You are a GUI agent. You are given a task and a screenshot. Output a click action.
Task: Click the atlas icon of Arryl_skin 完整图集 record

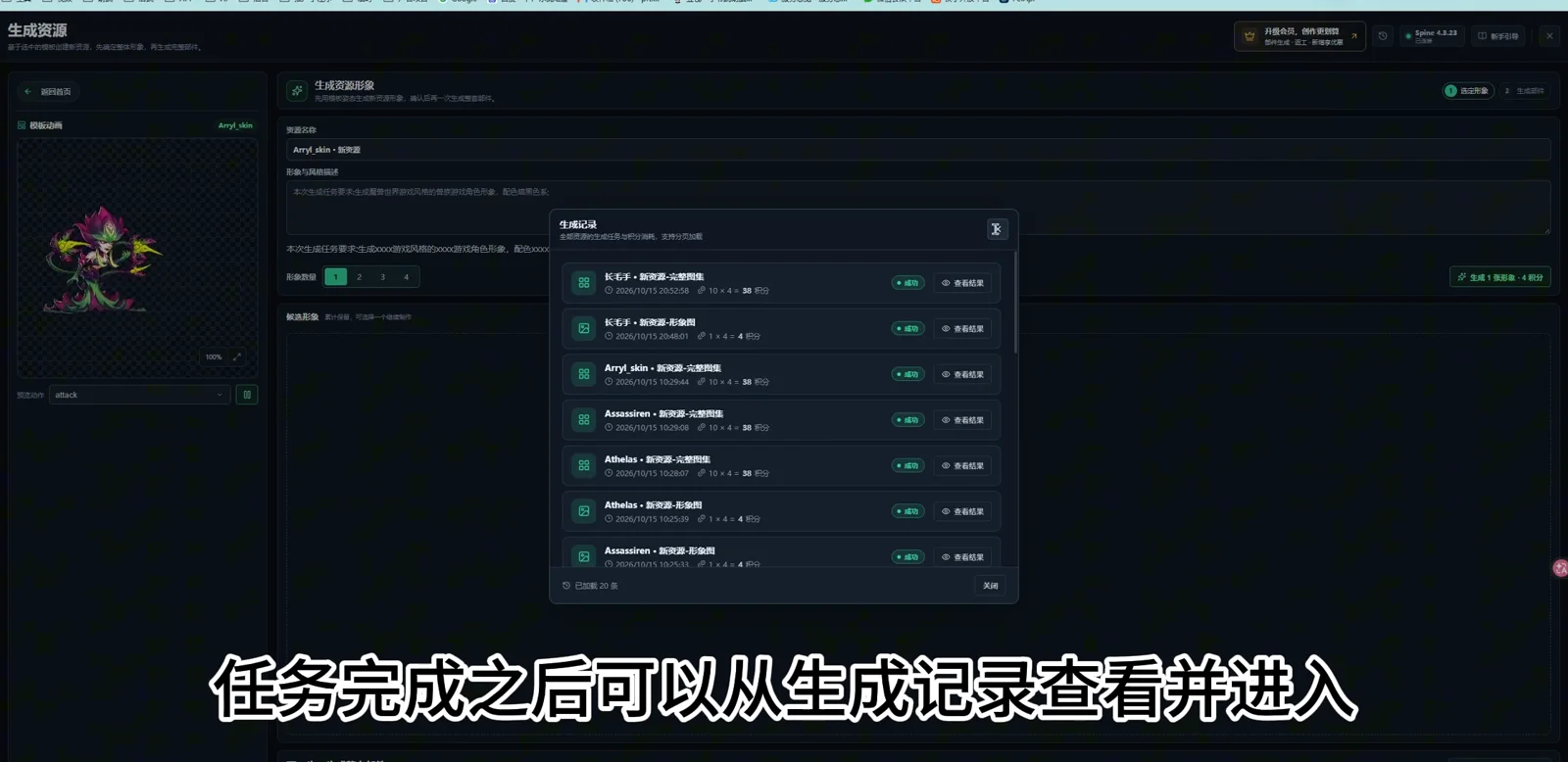[584, 374]
